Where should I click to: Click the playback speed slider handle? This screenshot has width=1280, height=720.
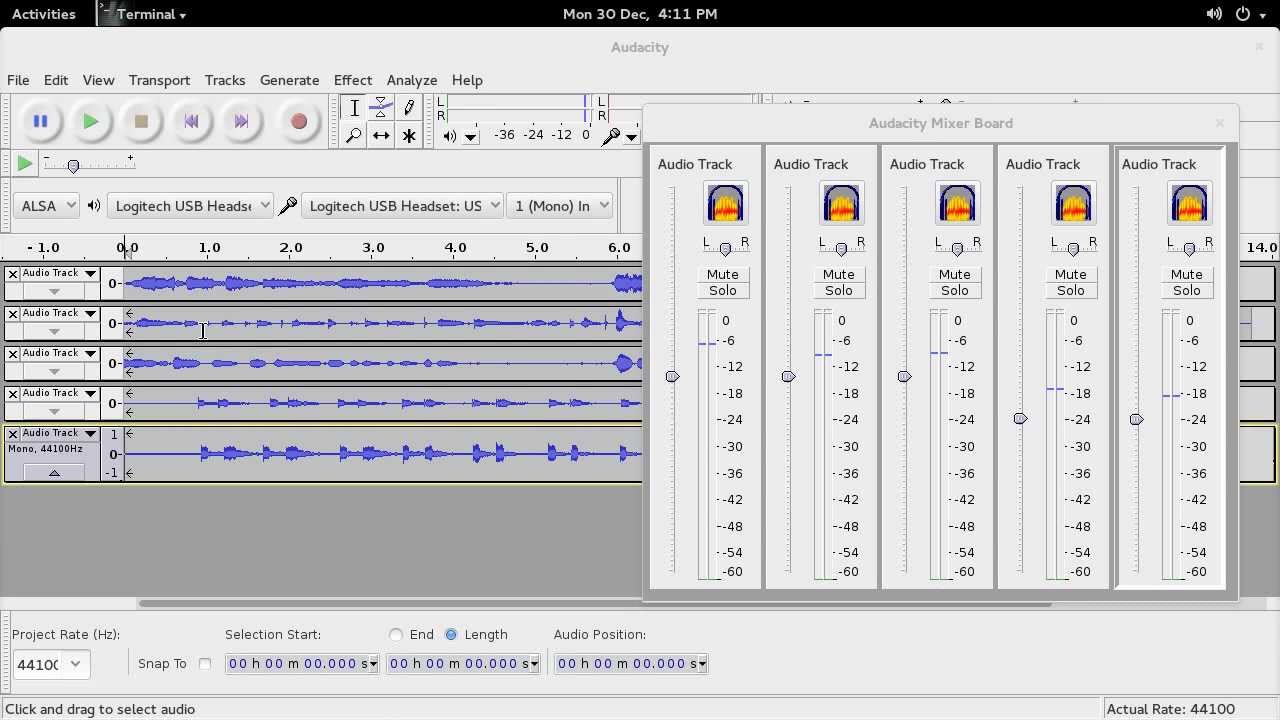pos(73,166)
